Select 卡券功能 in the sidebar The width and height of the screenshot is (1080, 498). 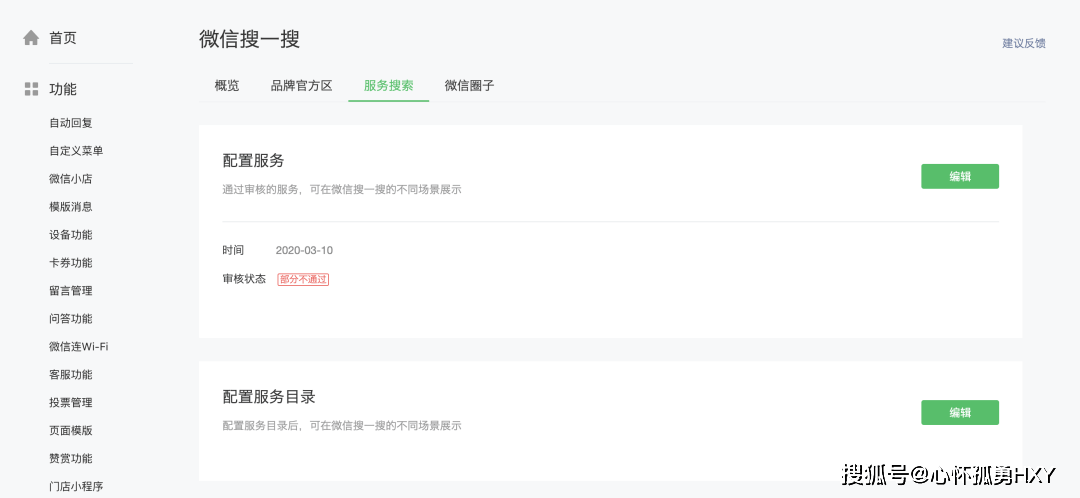click(x=71, y=263)
